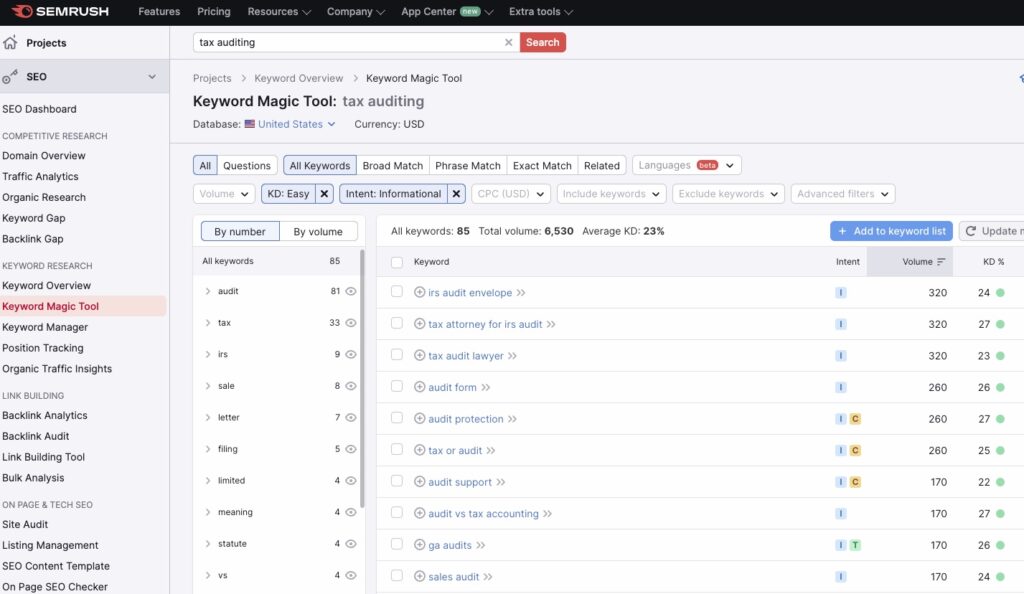Expand the irs keyword group

click(208, 354)
